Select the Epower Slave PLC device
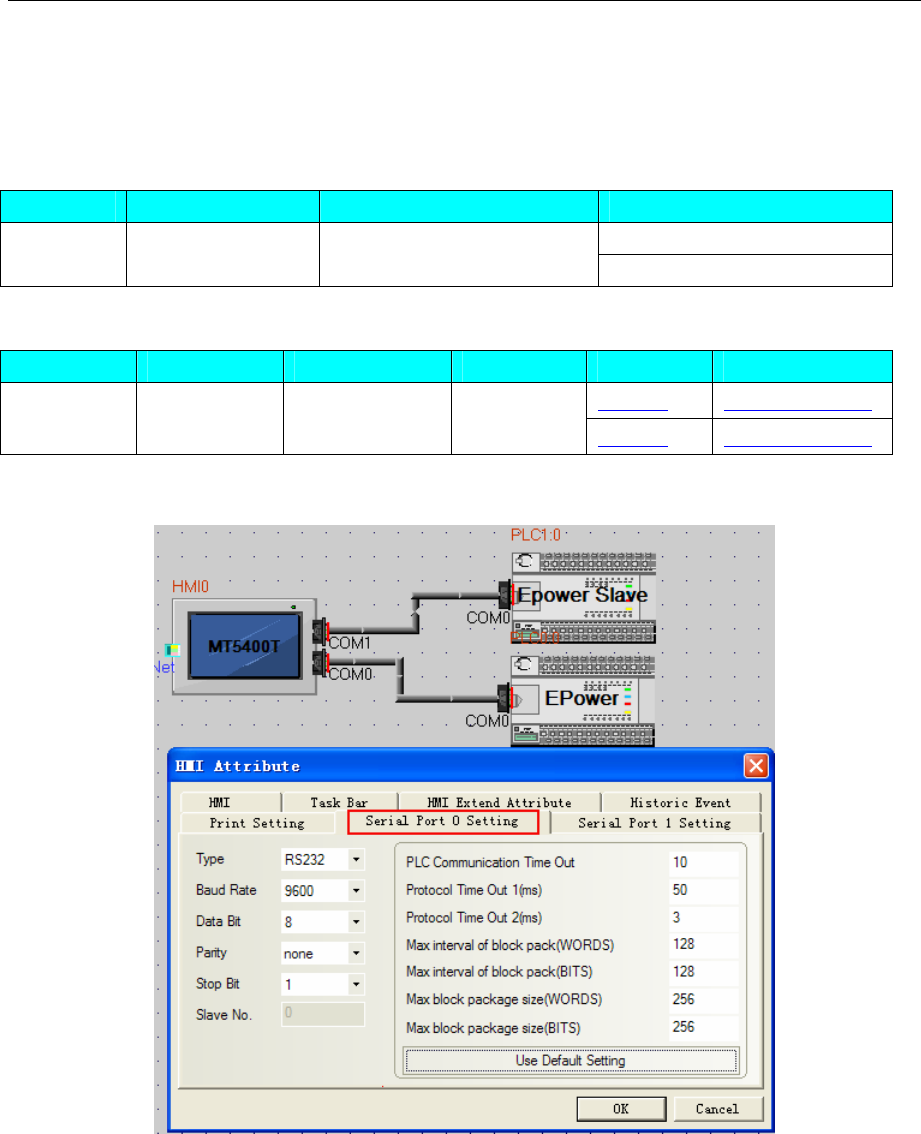The image size is (921, 1134). click(583, 598)
